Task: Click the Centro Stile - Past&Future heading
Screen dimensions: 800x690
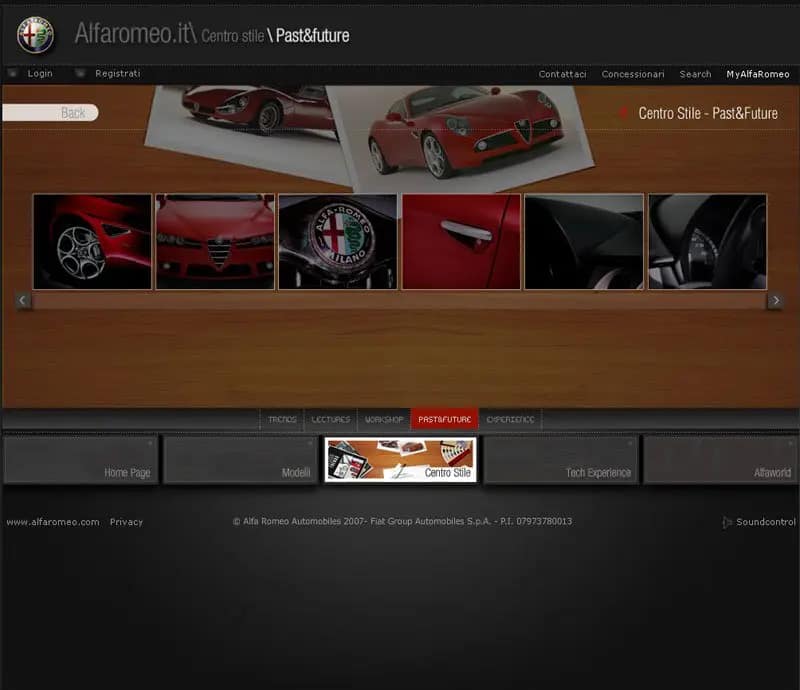Action: tap(708, 113)
